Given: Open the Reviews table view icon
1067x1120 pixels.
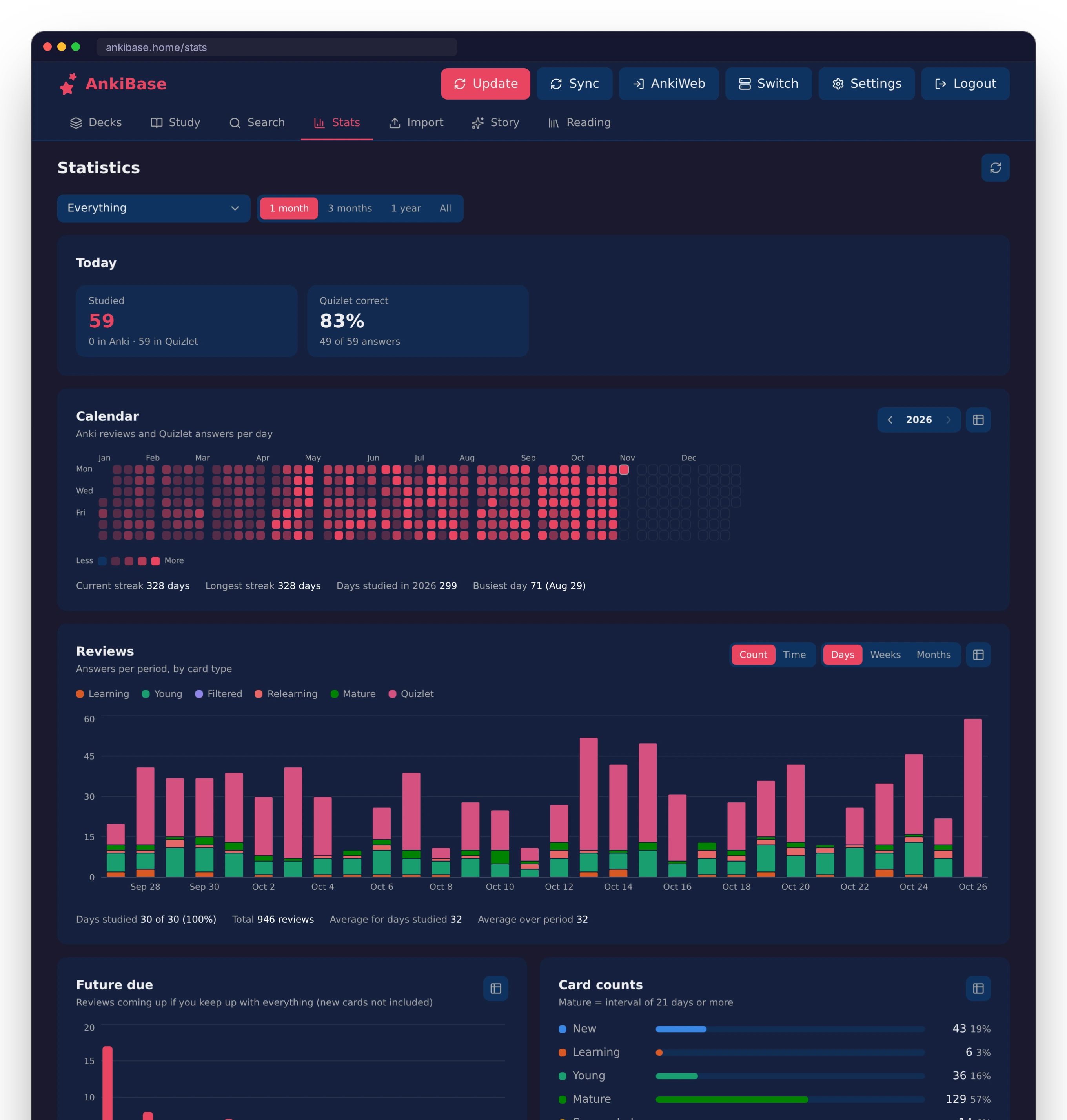Looking at the screenshot, I should click(978, 655).
